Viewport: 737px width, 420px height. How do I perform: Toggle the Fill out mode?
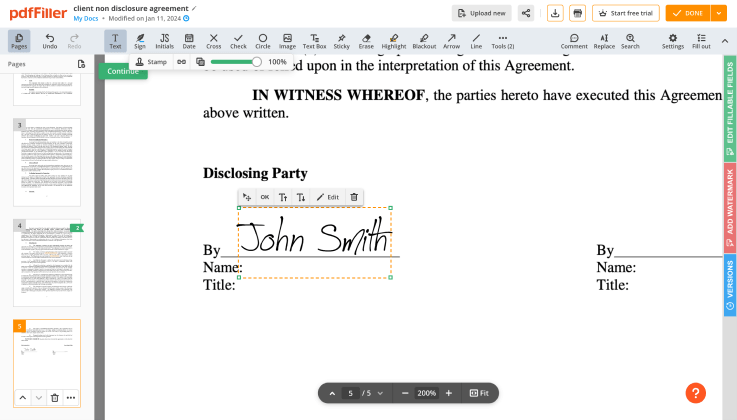tap(701, 41)
